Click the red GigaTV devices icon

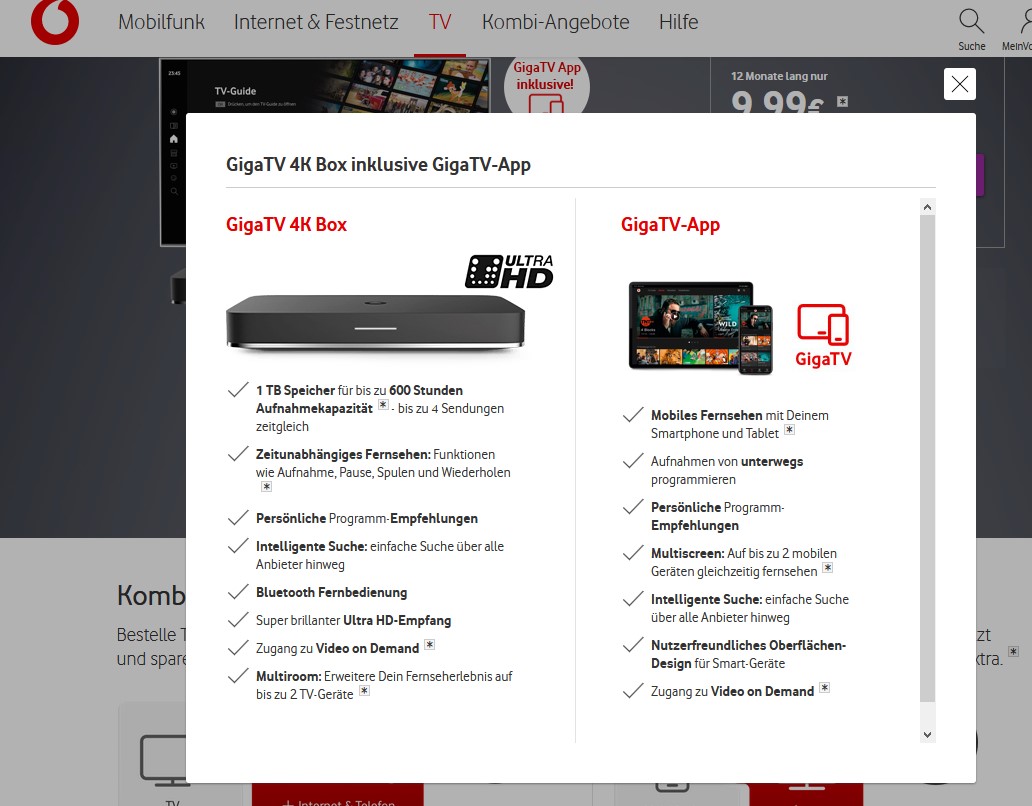tap(823, 324)
